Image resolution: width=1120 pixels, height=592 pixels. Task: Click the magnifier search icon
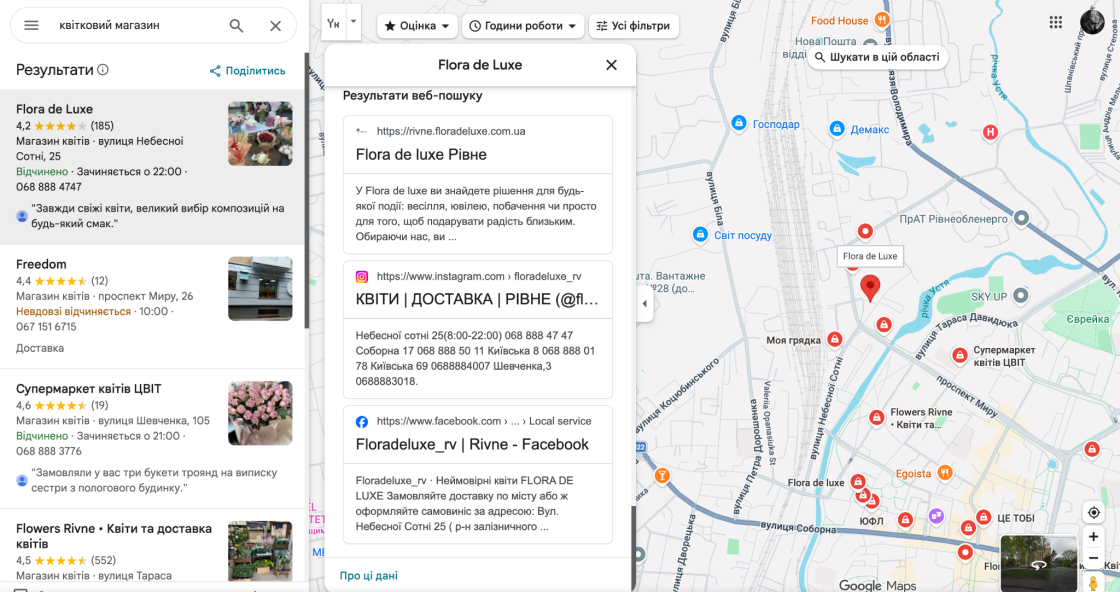[x=236, y=26]
